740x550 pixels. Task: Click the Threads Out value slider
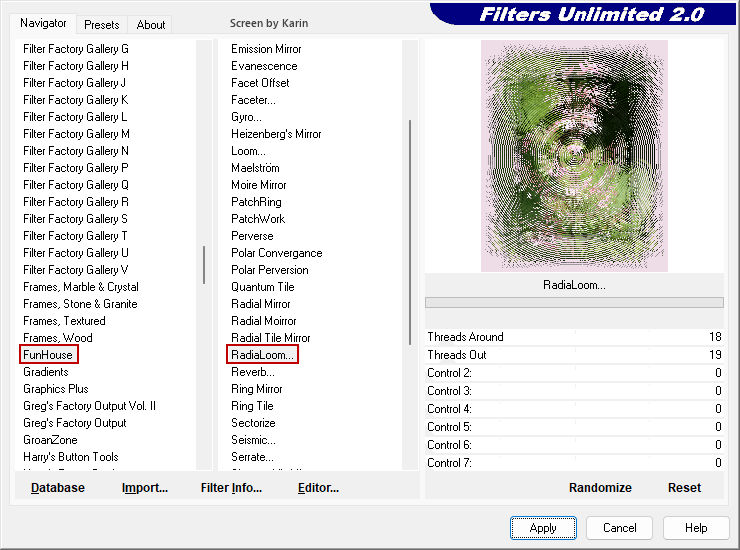(x=573, y=355)
